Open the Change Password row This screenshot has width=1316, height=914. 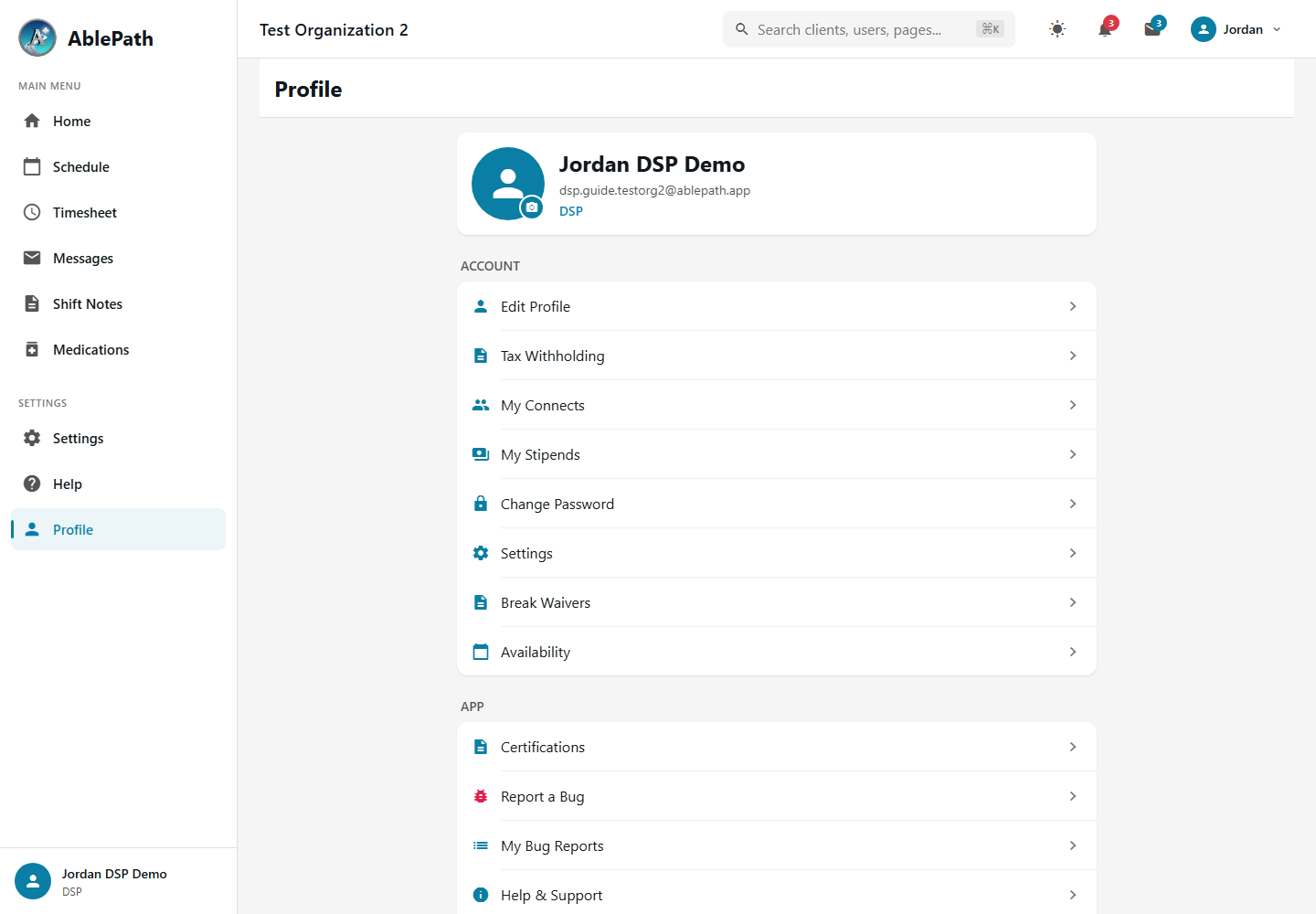tap(777, 504)
